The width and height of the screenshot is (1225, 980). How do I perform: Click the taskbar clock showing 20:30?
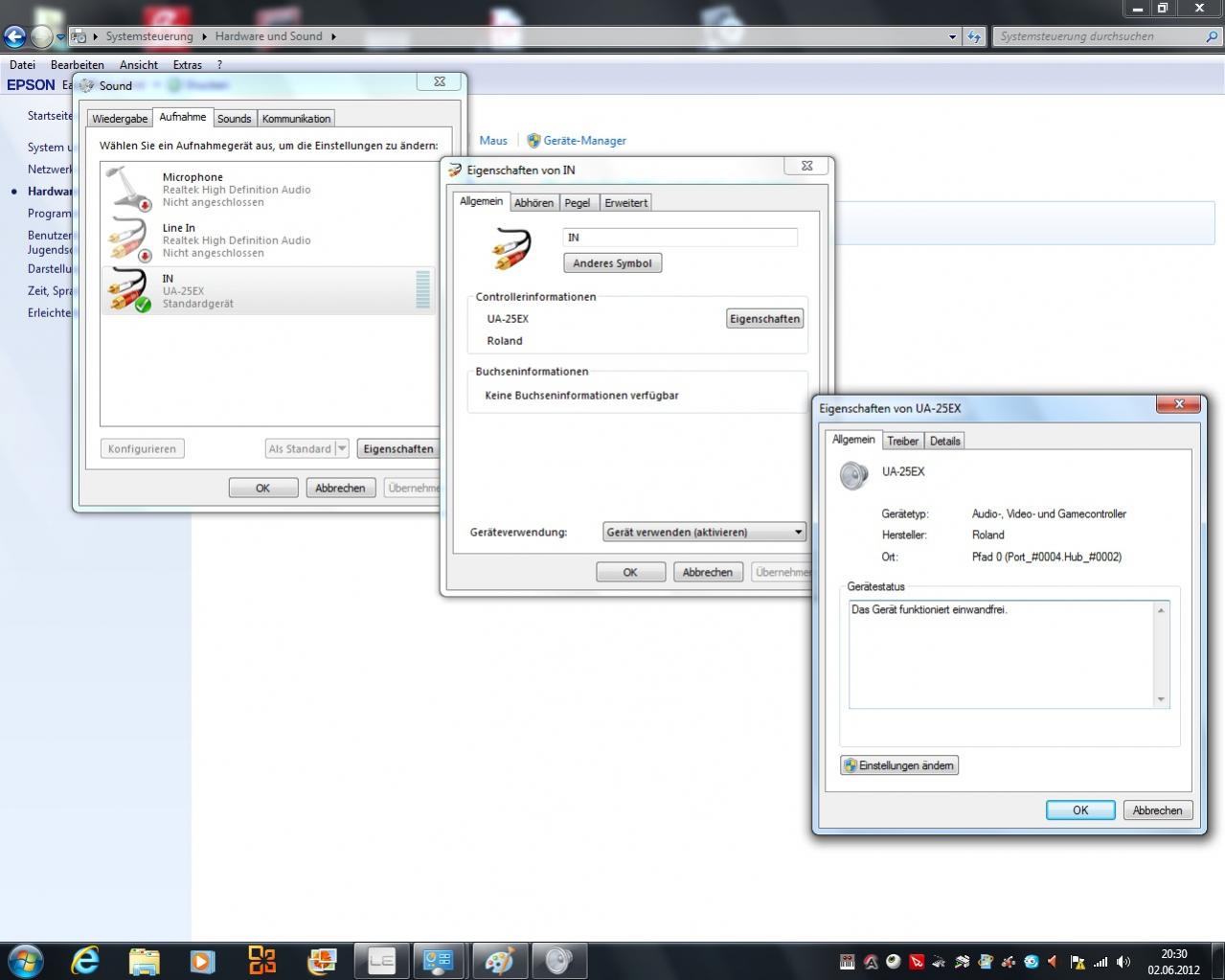[x=1173, y=961]
